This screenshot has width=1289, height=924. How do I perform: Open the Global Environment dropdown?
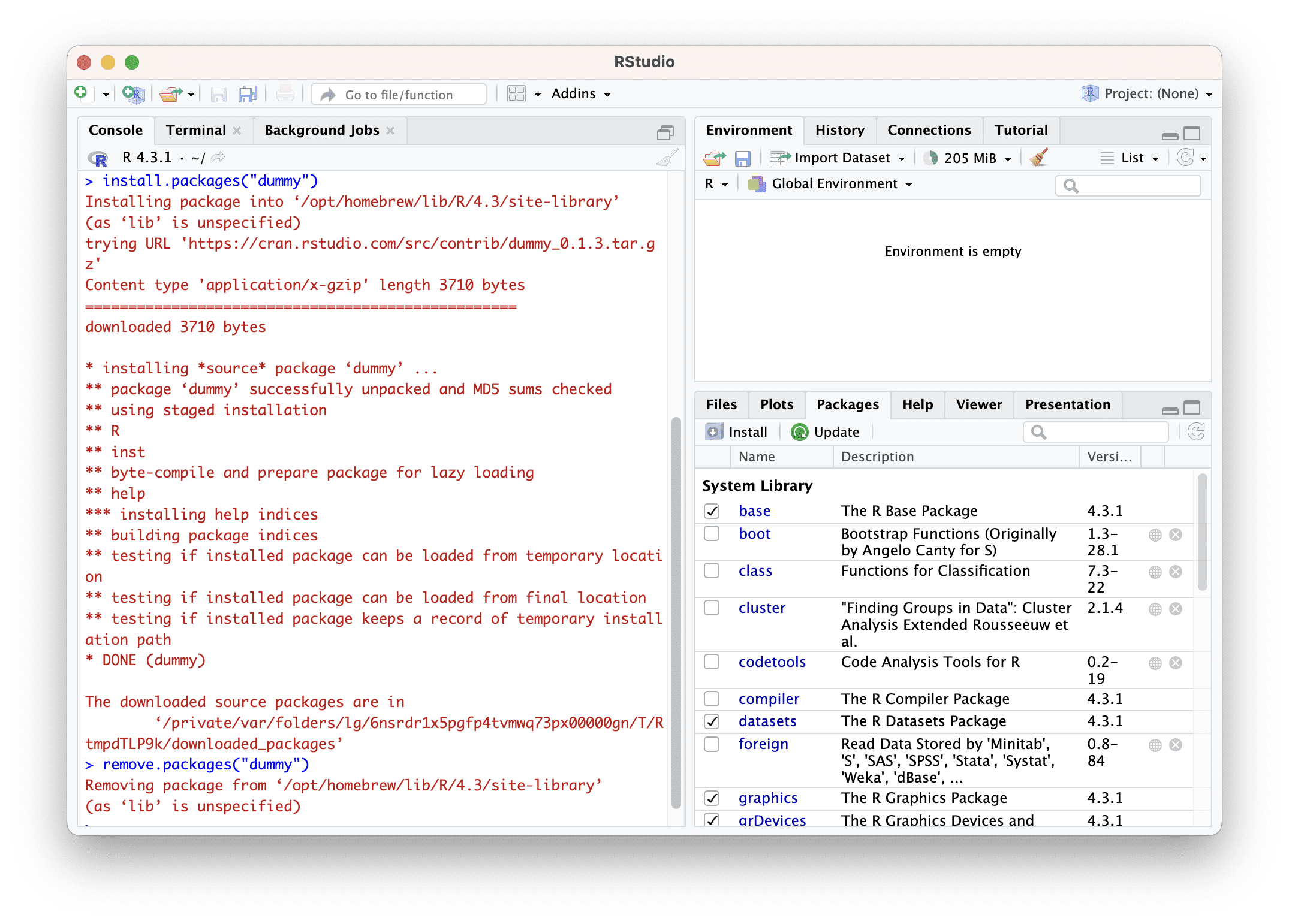tap(830, 184)
